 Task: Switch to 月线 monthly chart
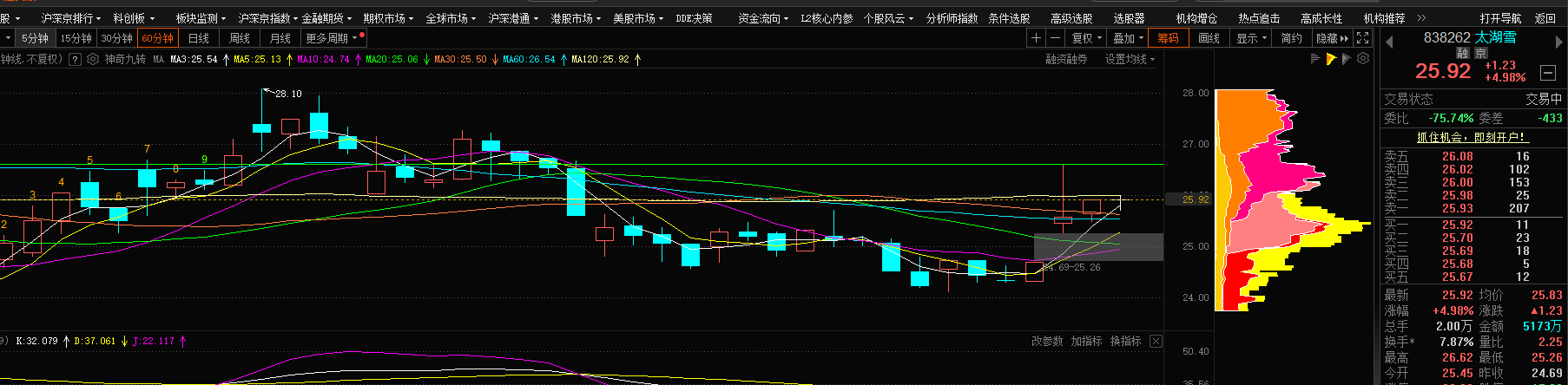pyautogui.click(x=280, y=38)
